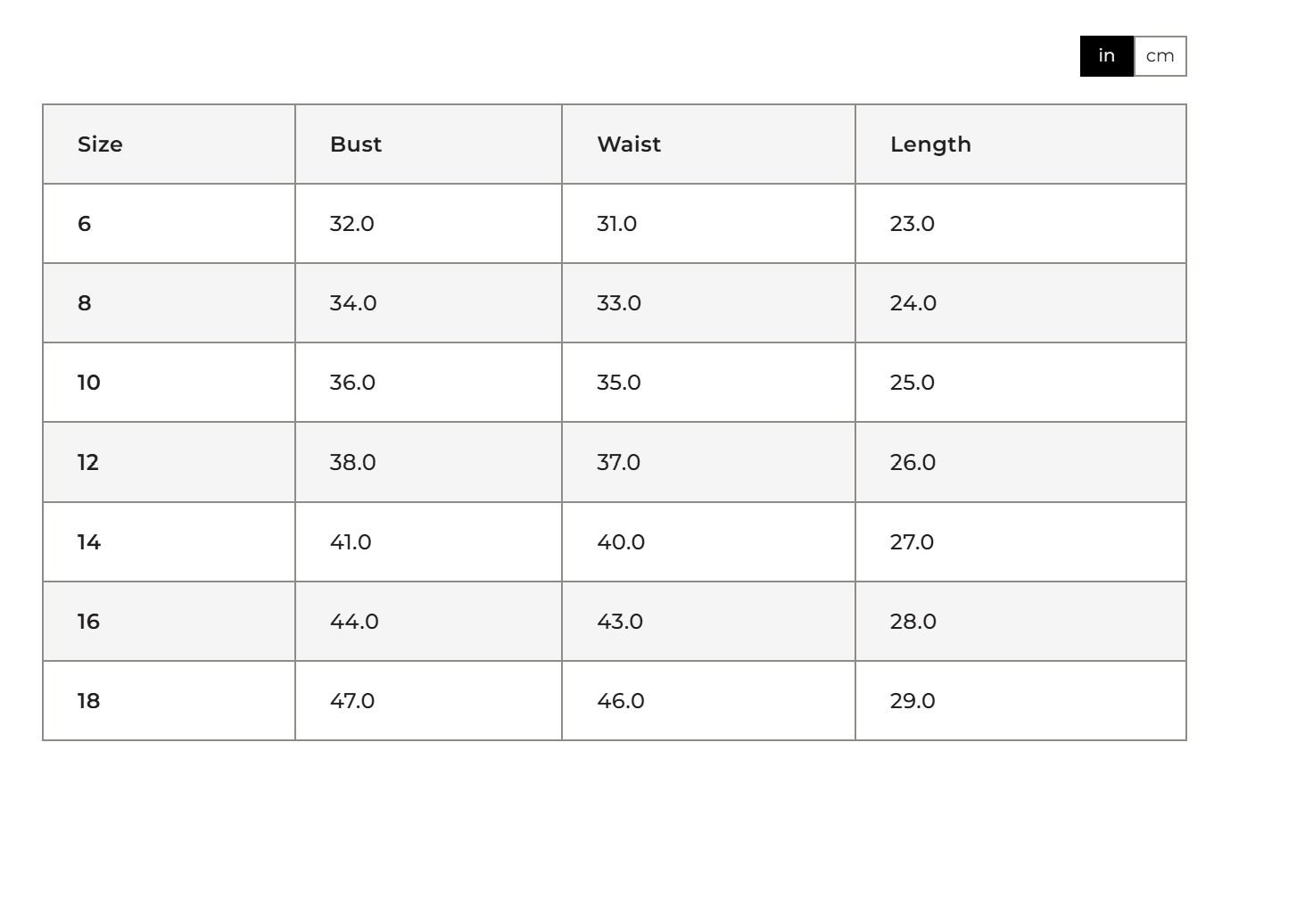The image size is (1313, 924).
Task: Select the size 8 row label
Action: coord(169,303)
